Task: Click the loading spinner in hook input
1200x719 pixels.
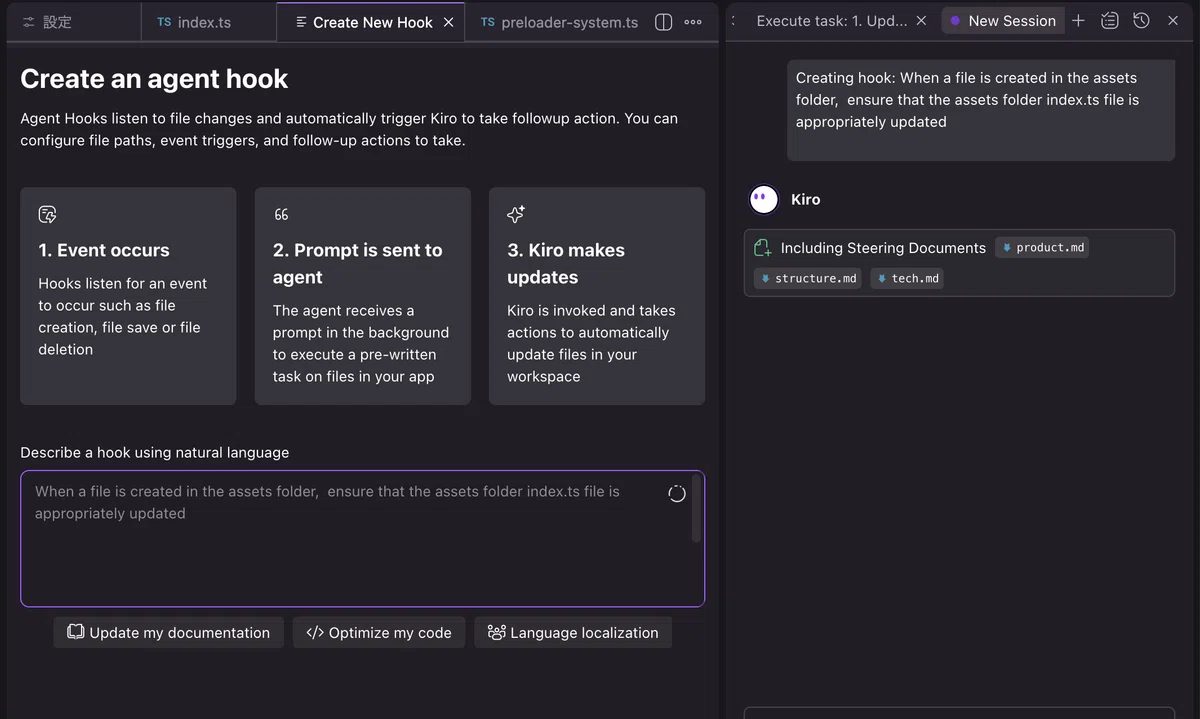Action: pos(677,493)
